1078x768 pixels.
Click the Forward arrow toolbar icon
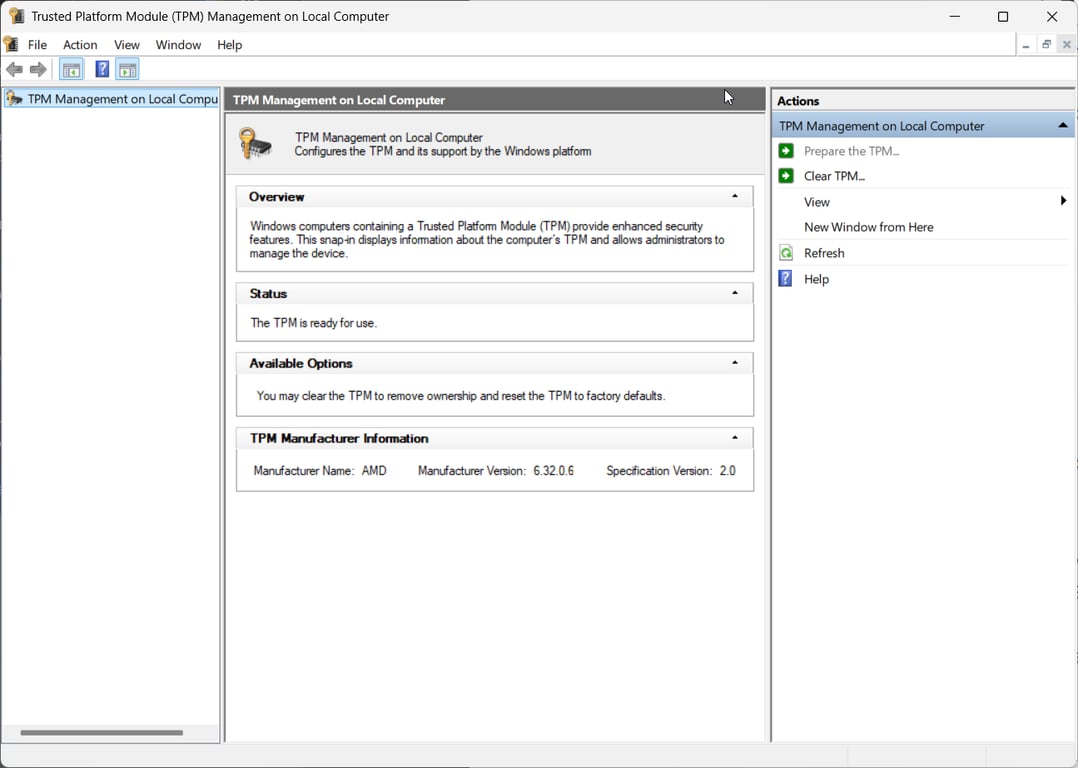(38, 69)
